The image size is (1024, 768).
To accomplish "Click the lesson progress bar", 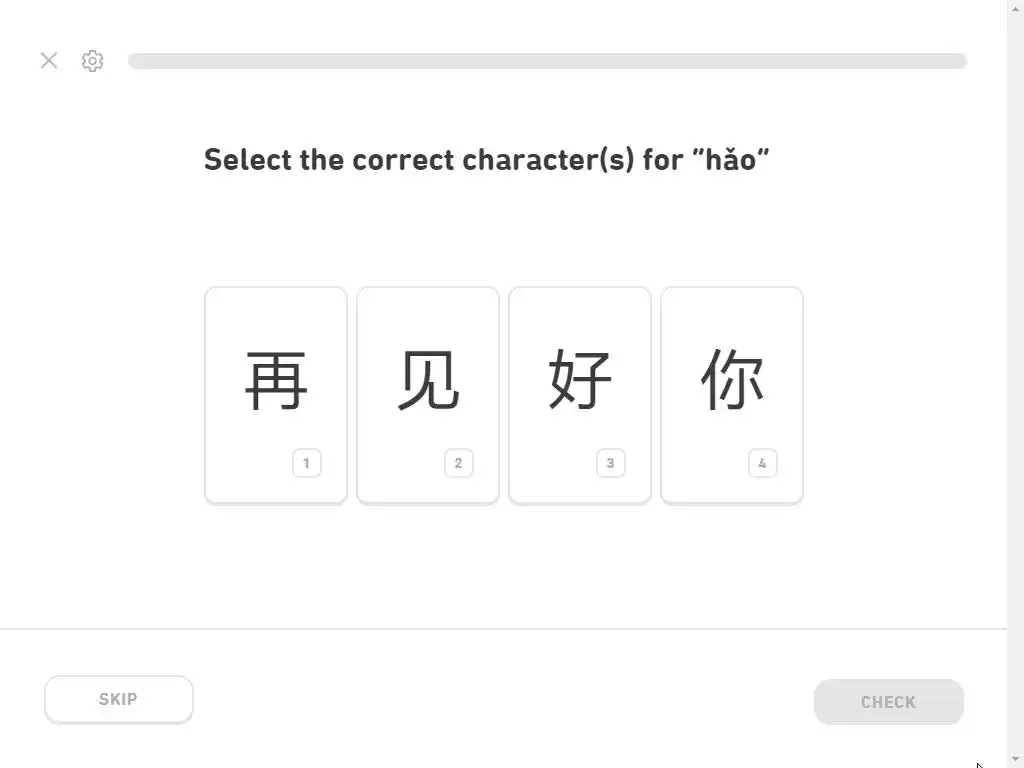I will 547,61.
